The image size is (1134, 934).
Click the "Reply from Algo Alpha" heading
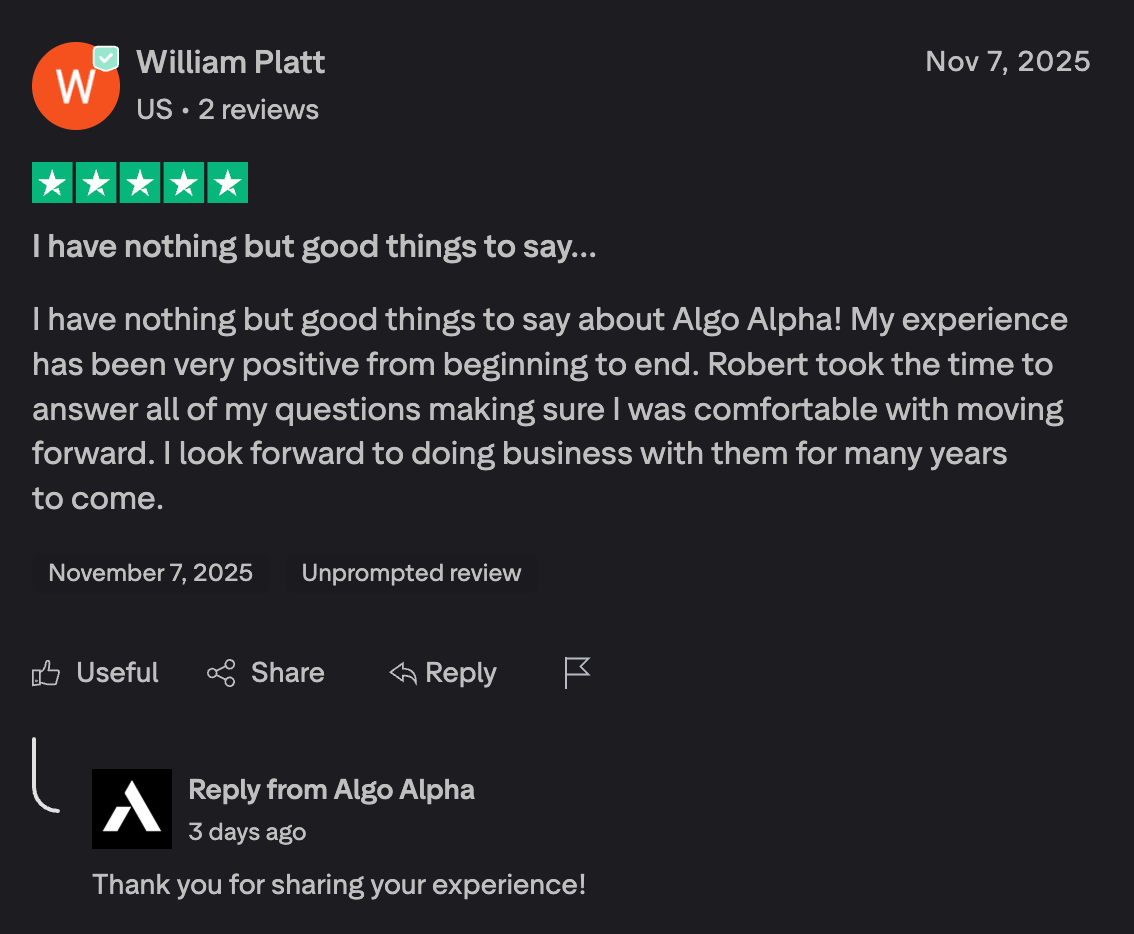[x=331, y=789]
